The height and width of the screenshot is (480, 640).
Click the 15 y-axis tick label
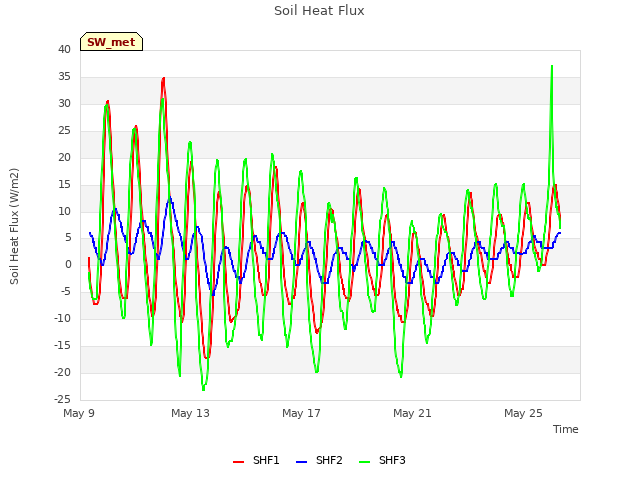[x=64, y=184]
